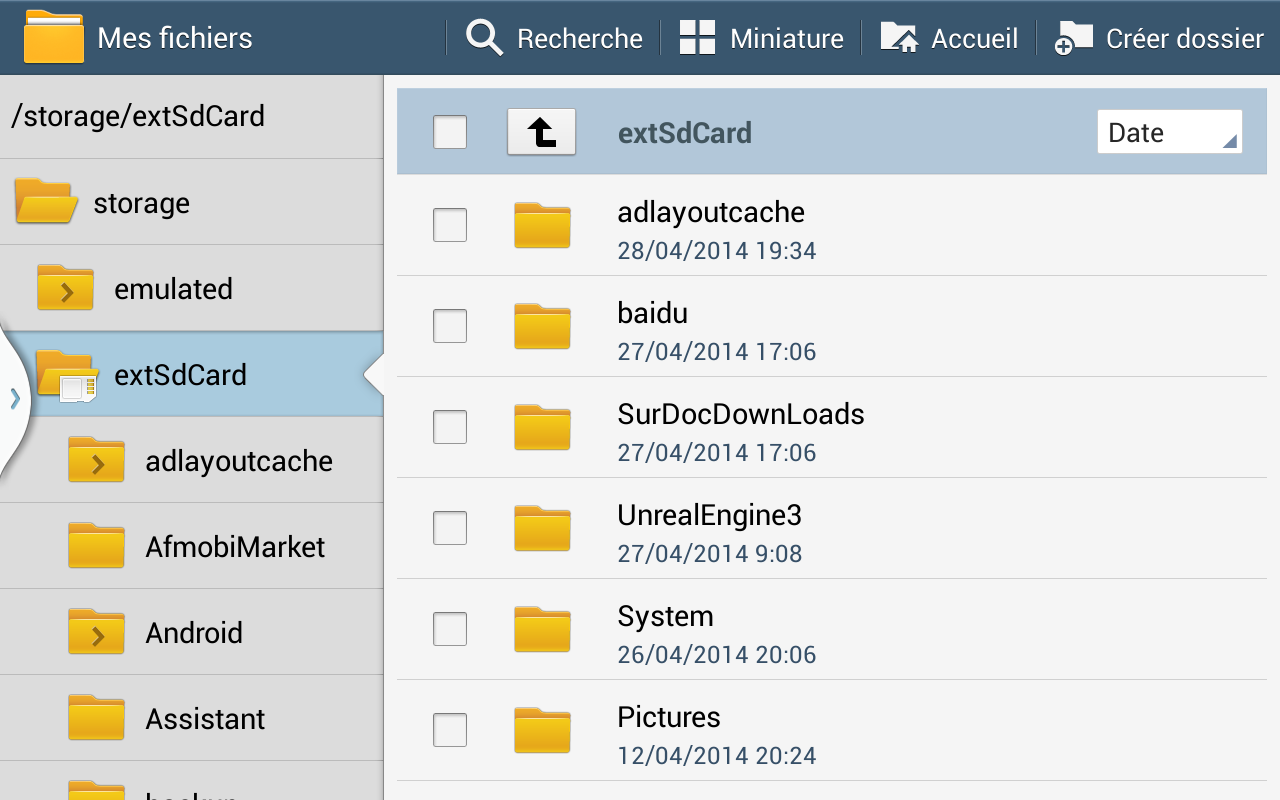Select the AfmobiMarket tree item label
Image resolution: width=1280 pixels, height=800 pixels.
235,547
